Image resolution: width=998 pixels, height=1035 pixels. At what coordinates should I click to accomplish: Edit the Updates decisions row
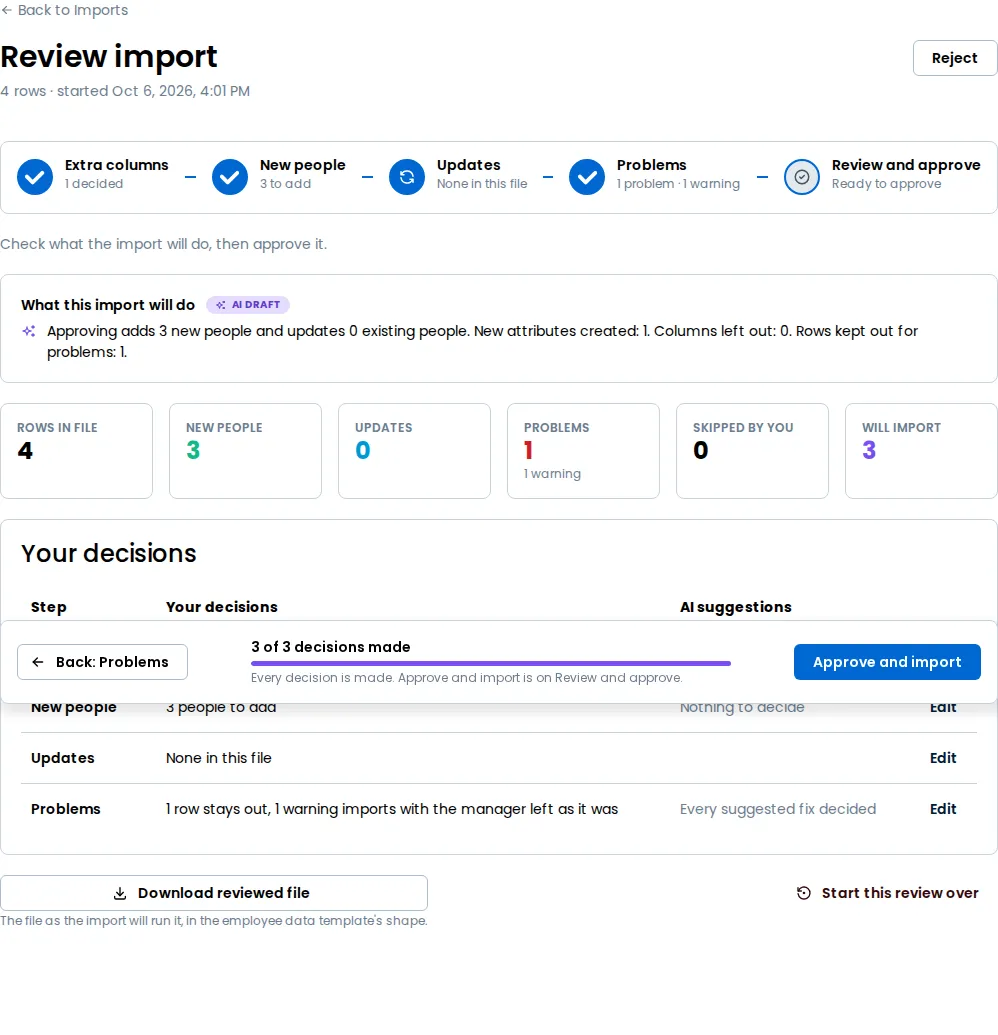943,758
